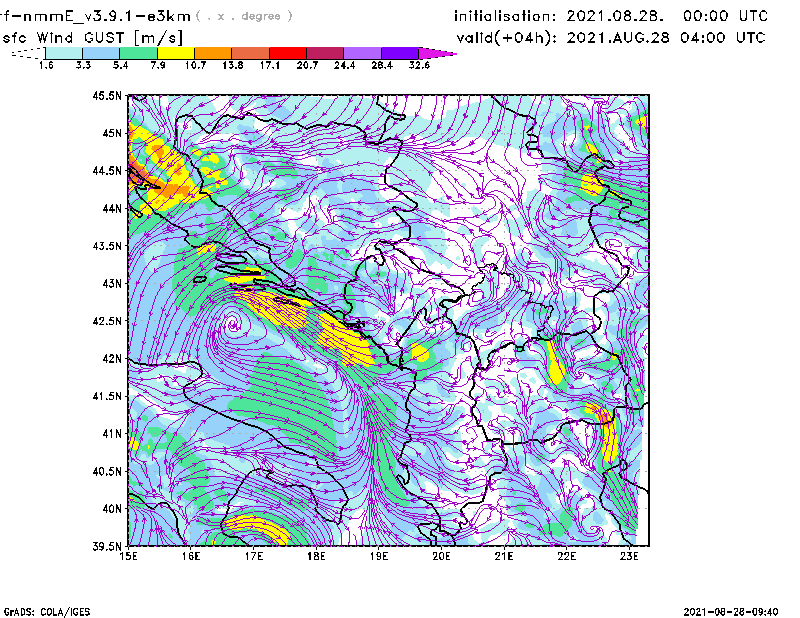Click the 'sfc Wind GUST [m/s]' title
Viewport: 800px width, 618px height.
pyautogui.click(x=92, y=38)
